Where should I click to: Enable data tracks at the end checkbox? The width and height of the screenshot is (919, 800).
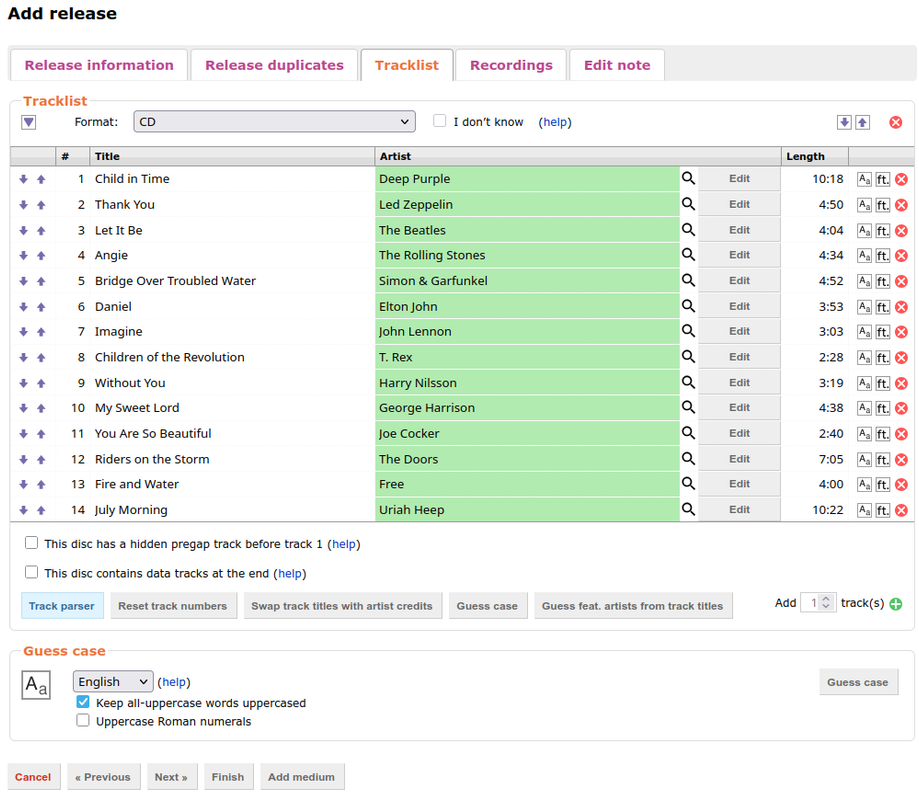click(32, 572)
